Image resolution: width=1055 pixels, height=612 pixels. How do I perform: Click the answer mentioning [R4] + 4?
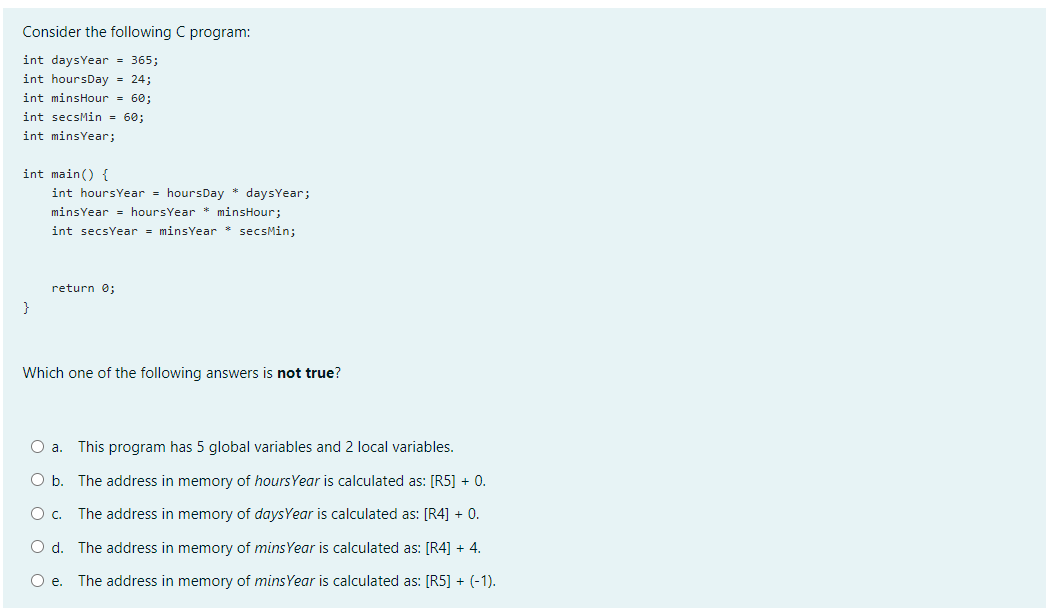pyautogui.click(x=280, y=548)
